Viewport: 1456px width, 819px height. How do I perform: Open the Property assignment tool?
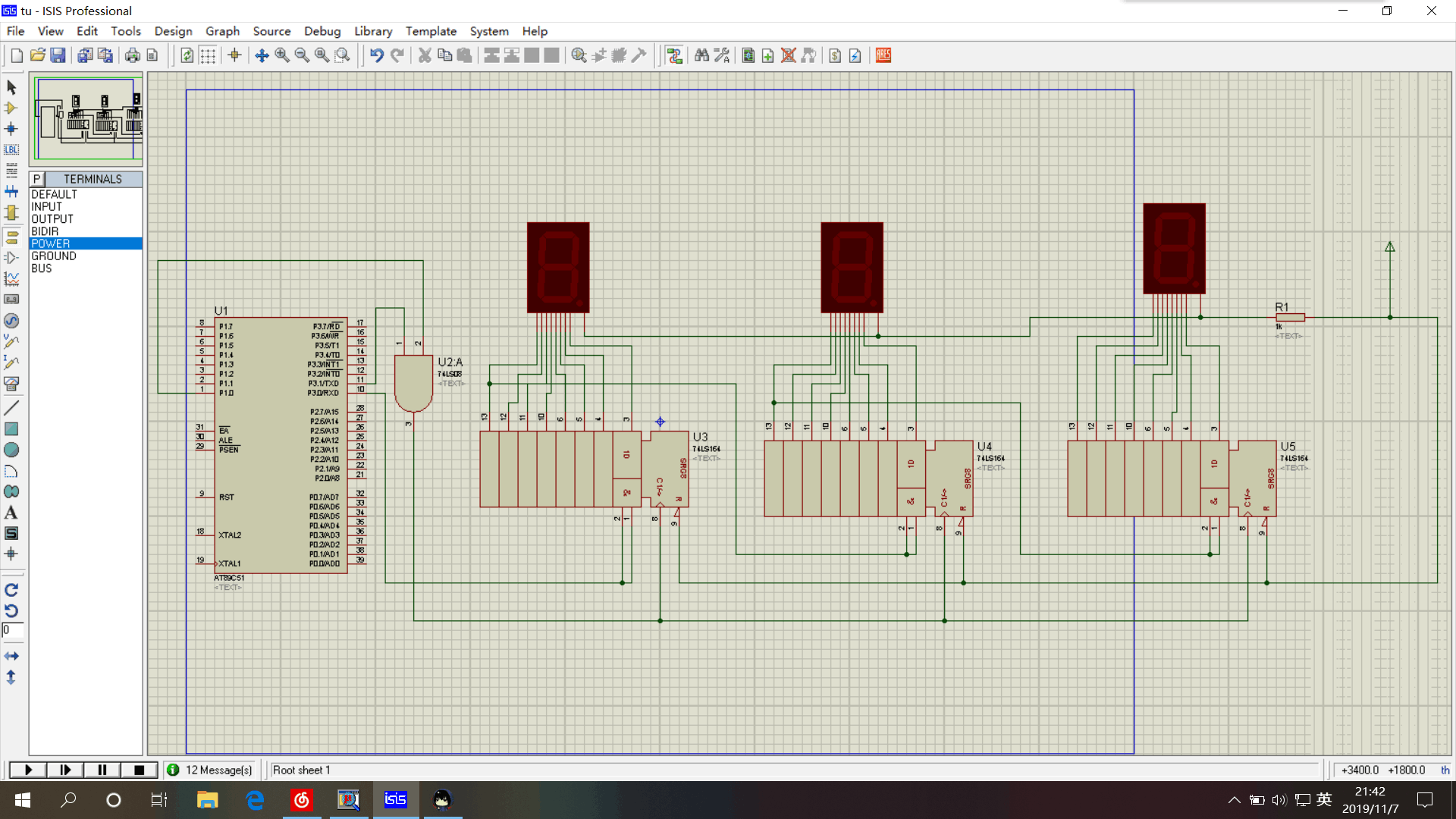[x=722, y=55]
